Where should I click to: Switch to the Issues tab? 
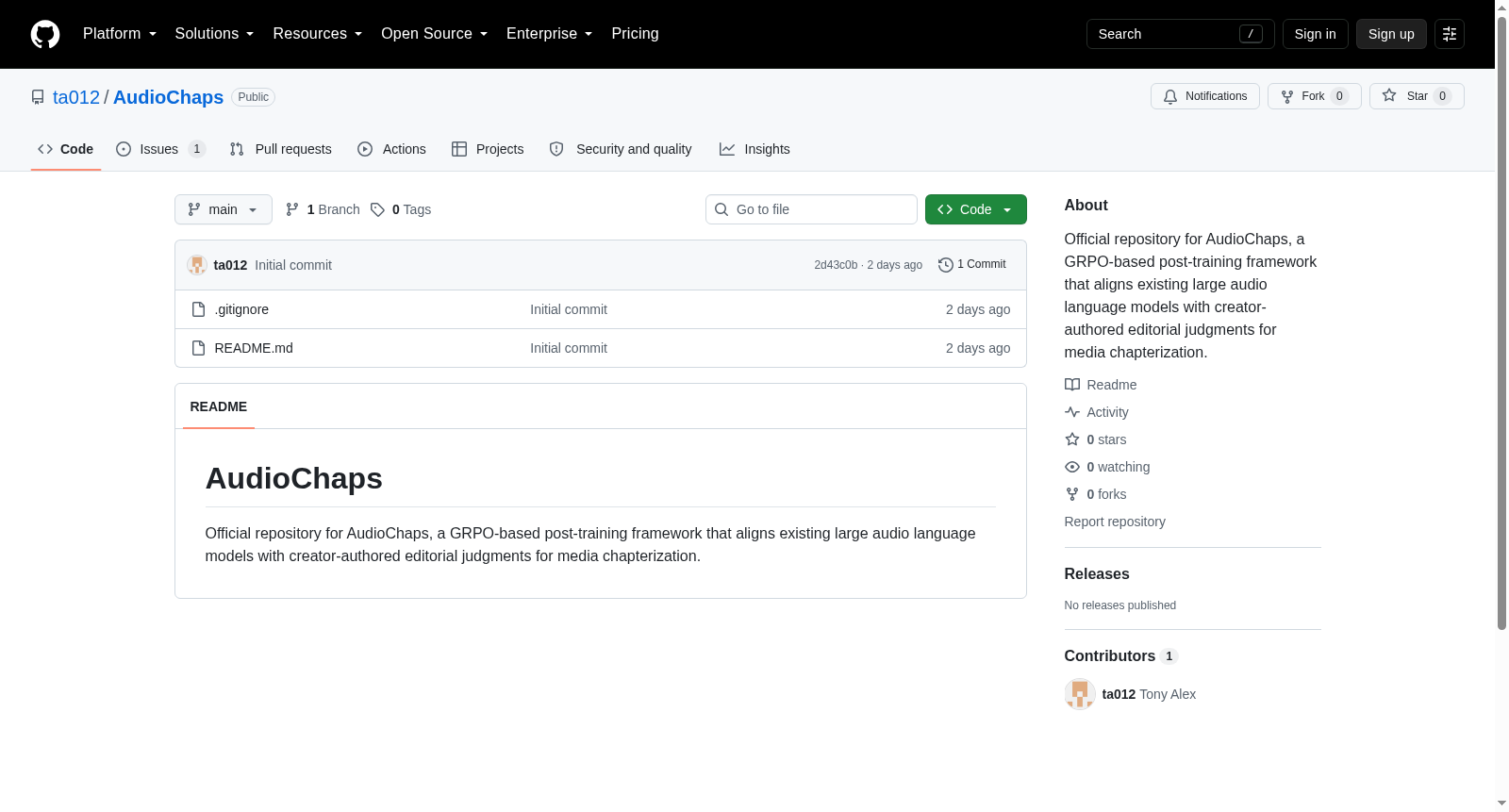tap(160, 149)
